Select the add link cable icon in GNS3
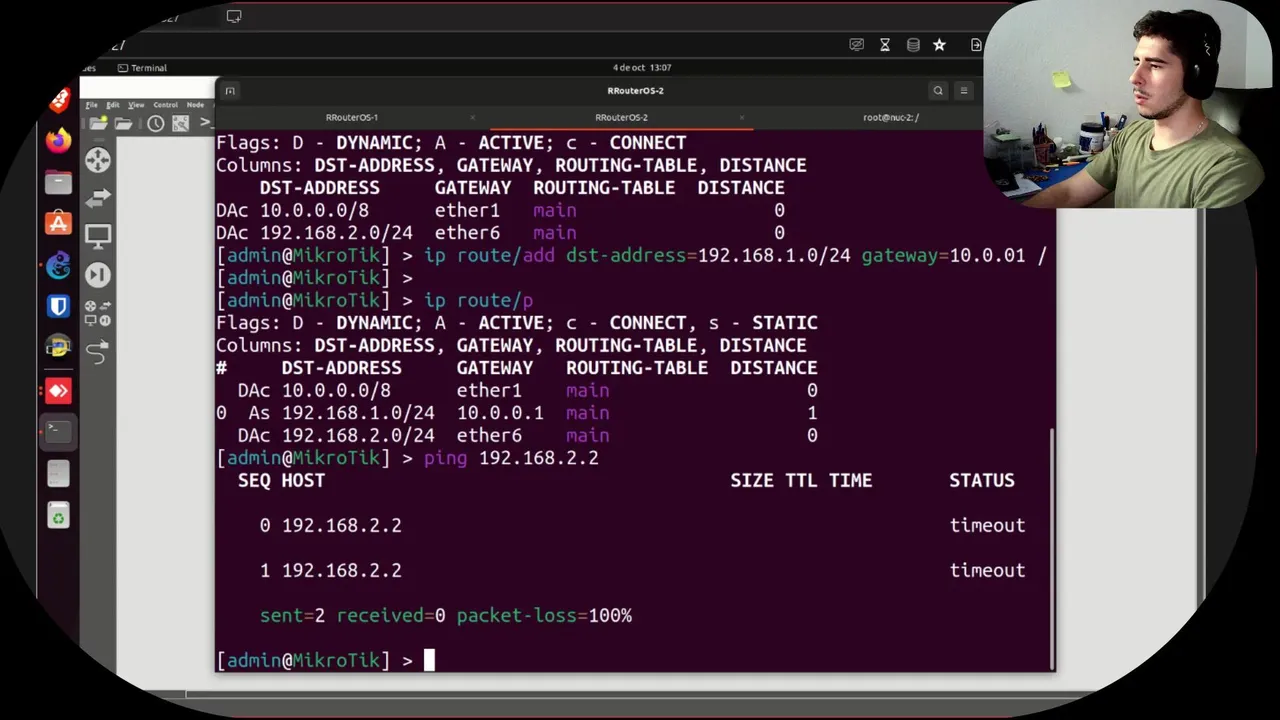Screen dimensions: 1280x720 [x=97, y=352]
